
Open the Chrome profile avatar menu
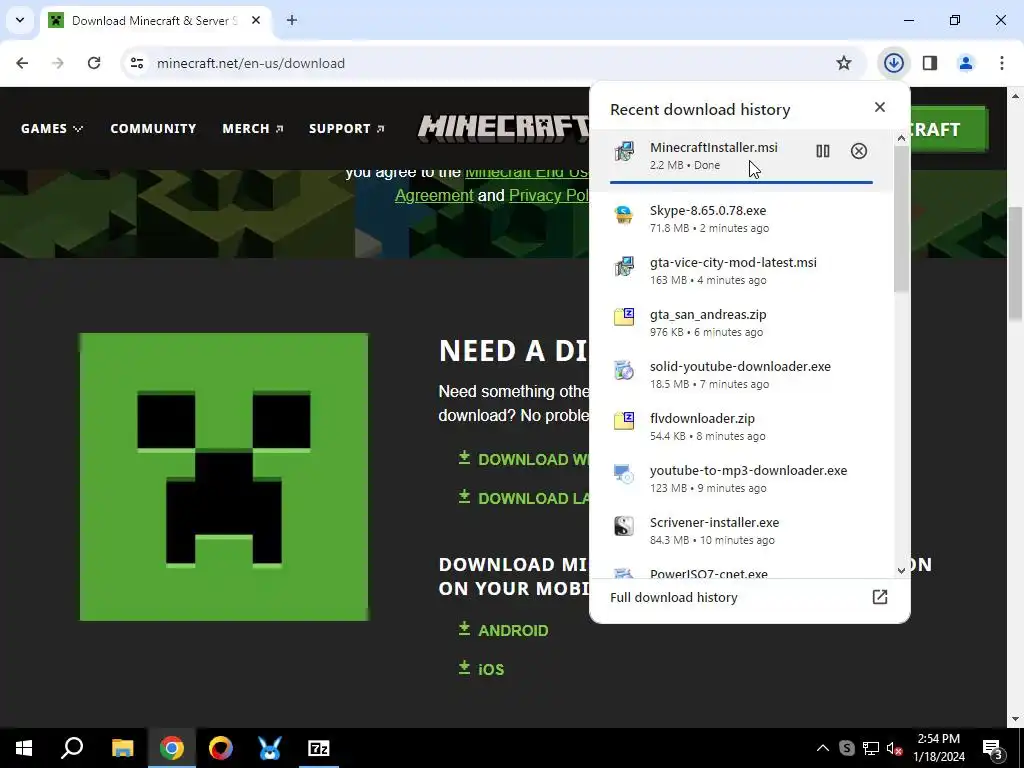pyautogui.click(x=965, y=63)
